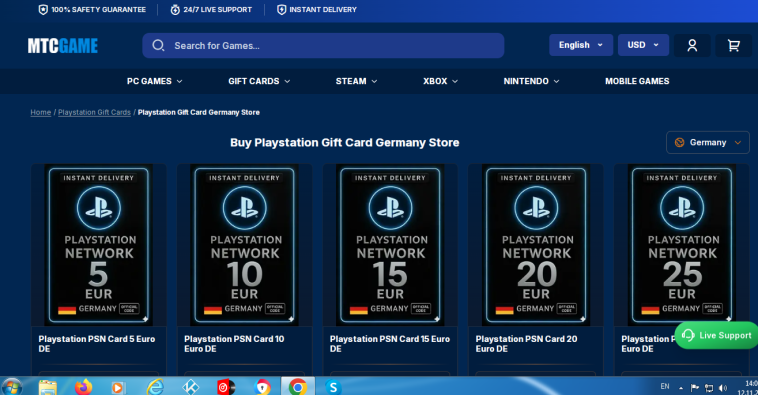Open the Germany region dropdown
758x395 pixels.
click(x=708, y=142)
